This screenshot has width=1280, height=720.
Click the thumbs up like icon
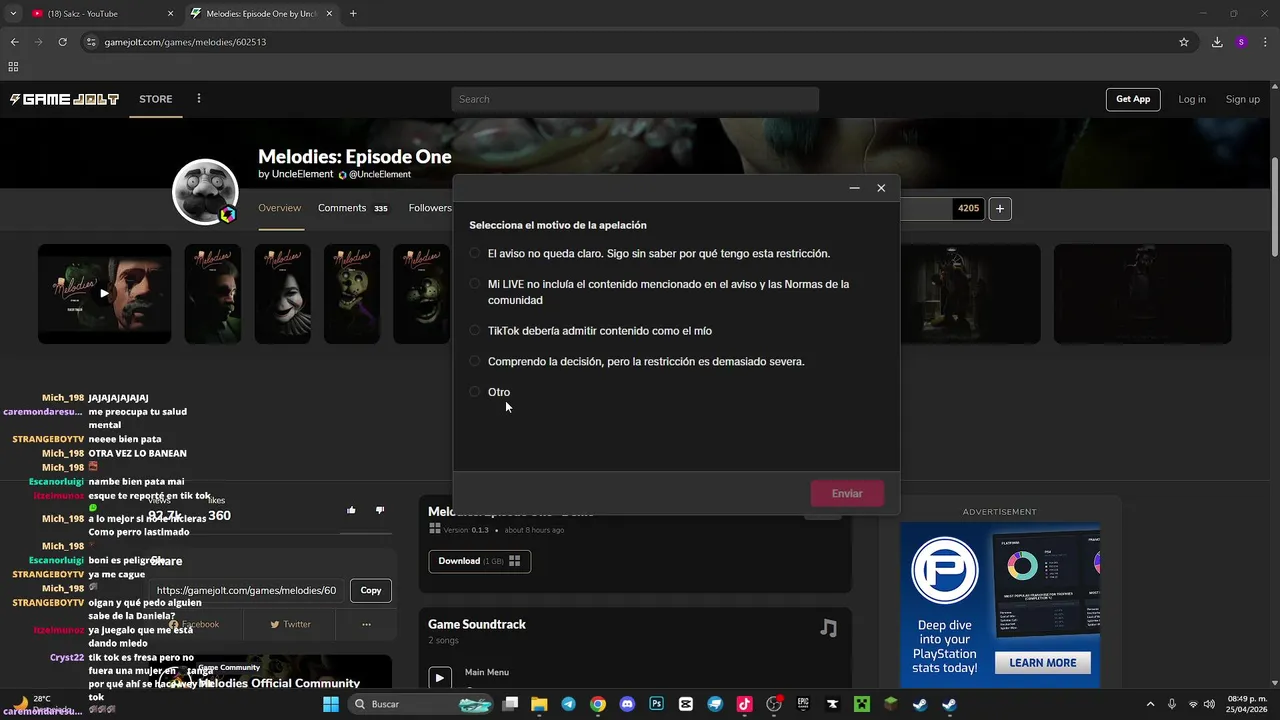pyautogui.click(x=351, y=510)
